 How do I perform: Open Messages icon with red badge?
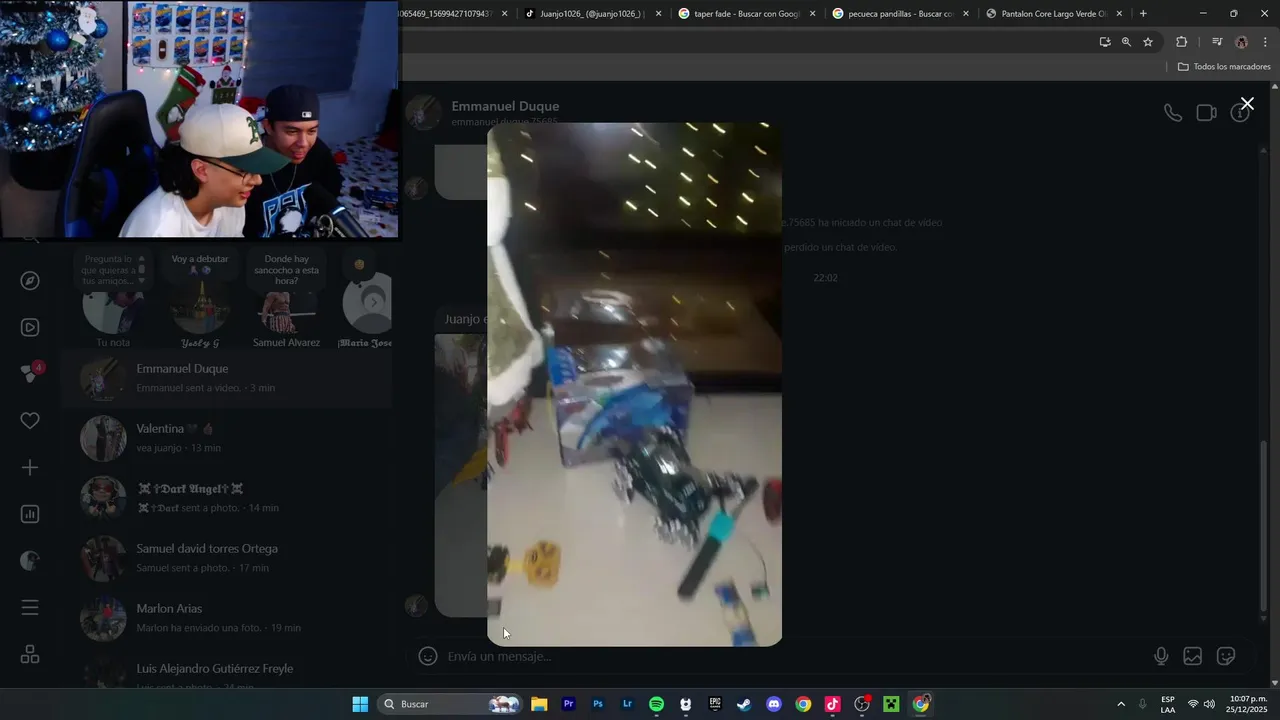click(30, 373)
